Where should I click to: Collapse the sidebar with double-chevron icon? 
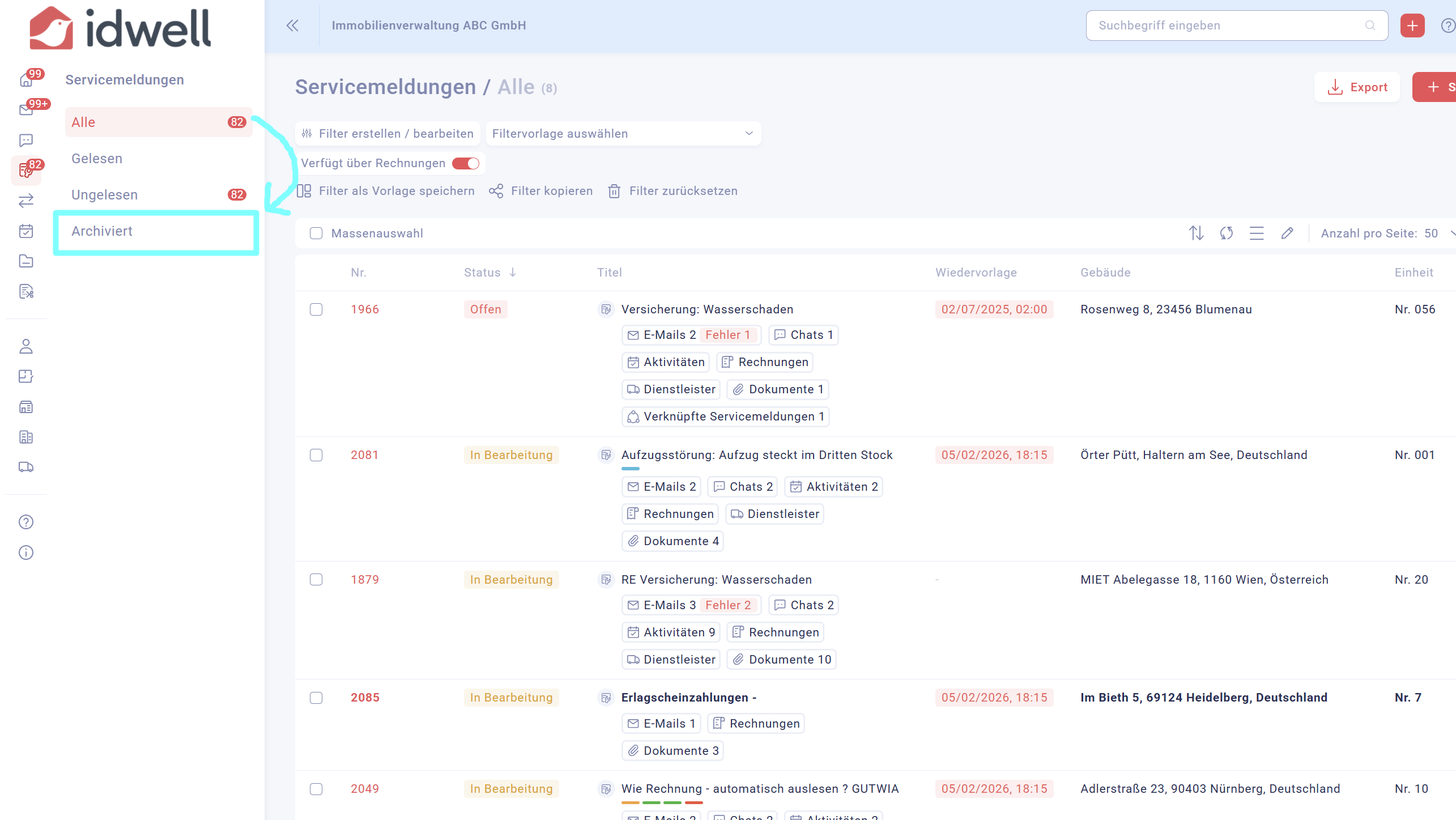pos(292,26)
